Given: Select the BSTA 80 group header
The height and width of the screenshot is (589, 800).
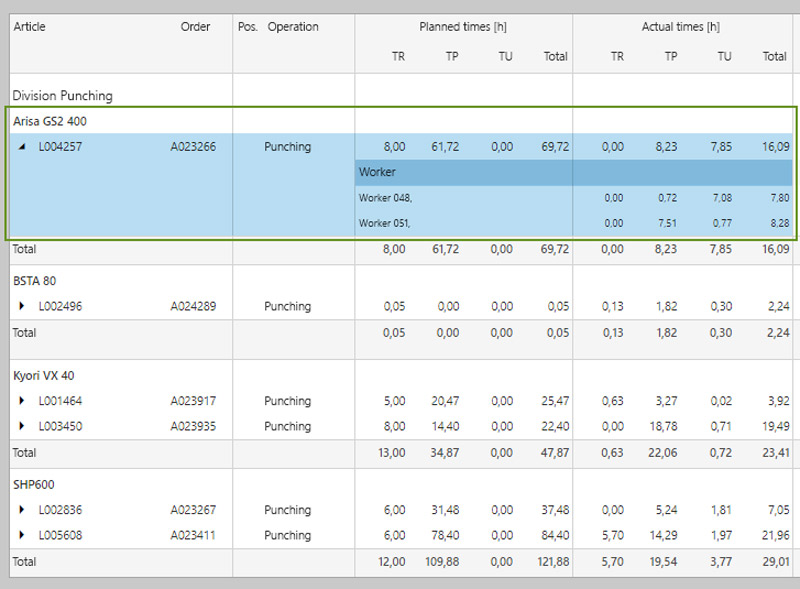Looking at the screenshot, I should click(33, 281).
